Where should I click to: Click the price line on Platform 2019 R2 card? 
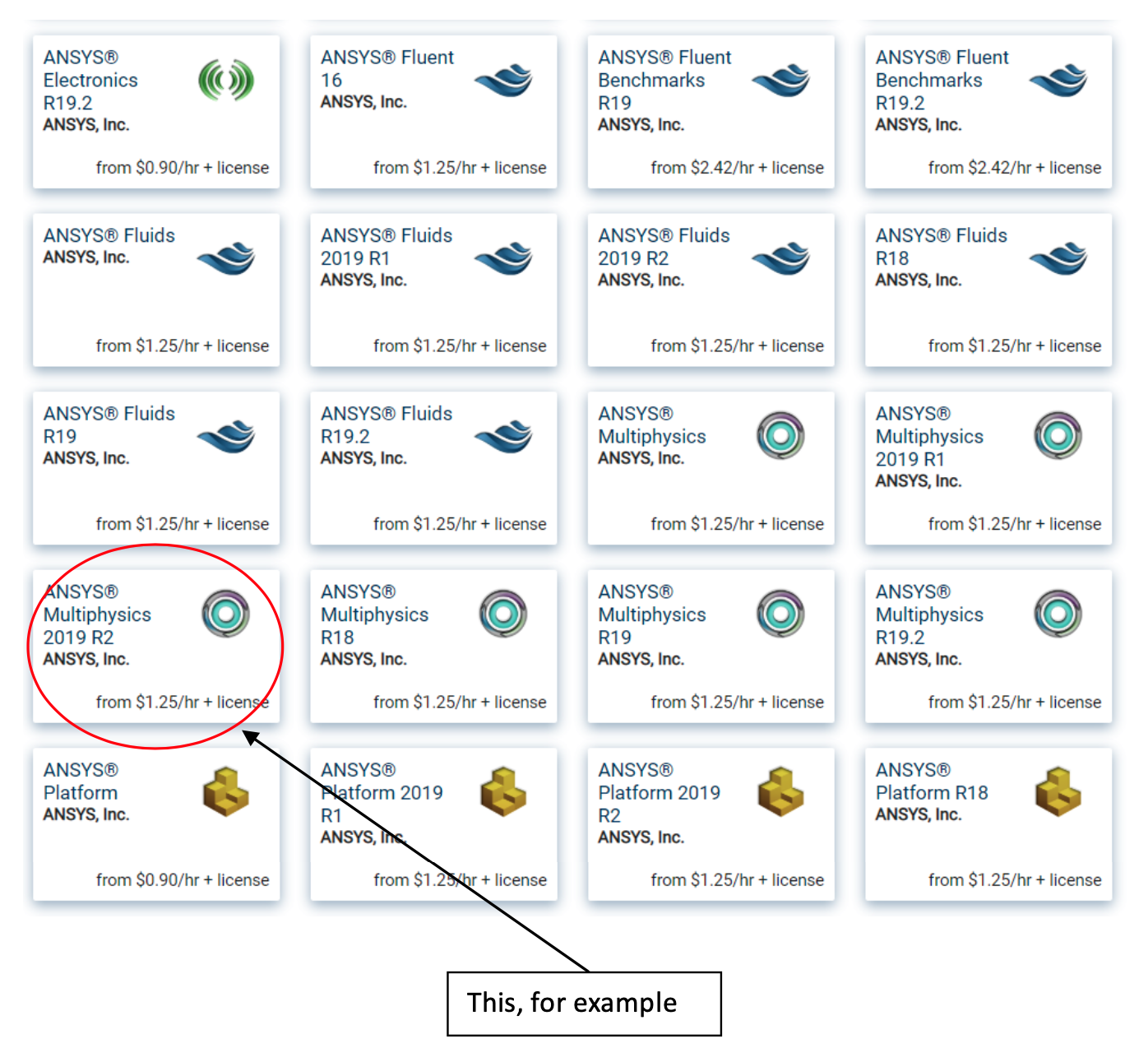coord(738,880)
